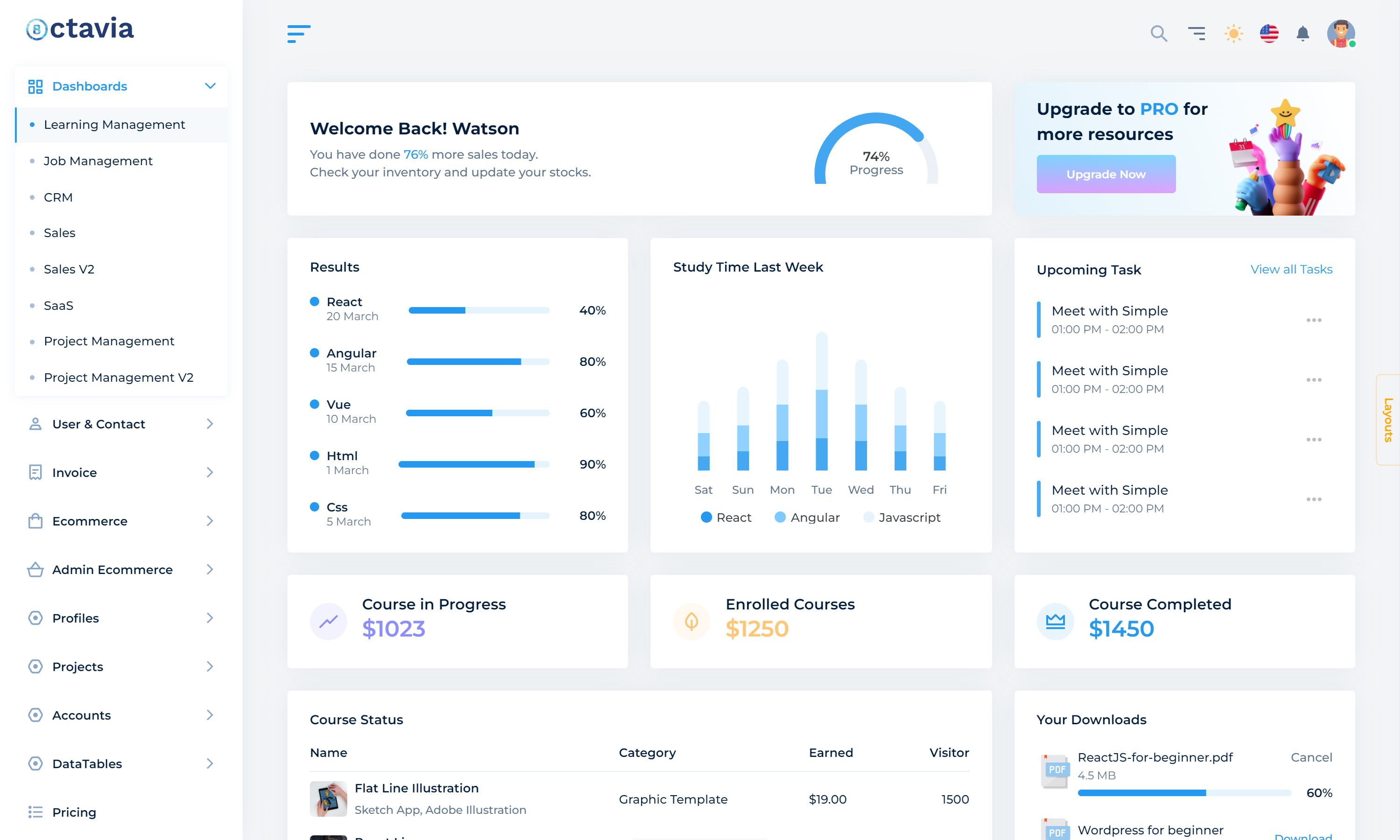
Task: Open the View all Tasks link
Action: click(x=1291, y=269)
